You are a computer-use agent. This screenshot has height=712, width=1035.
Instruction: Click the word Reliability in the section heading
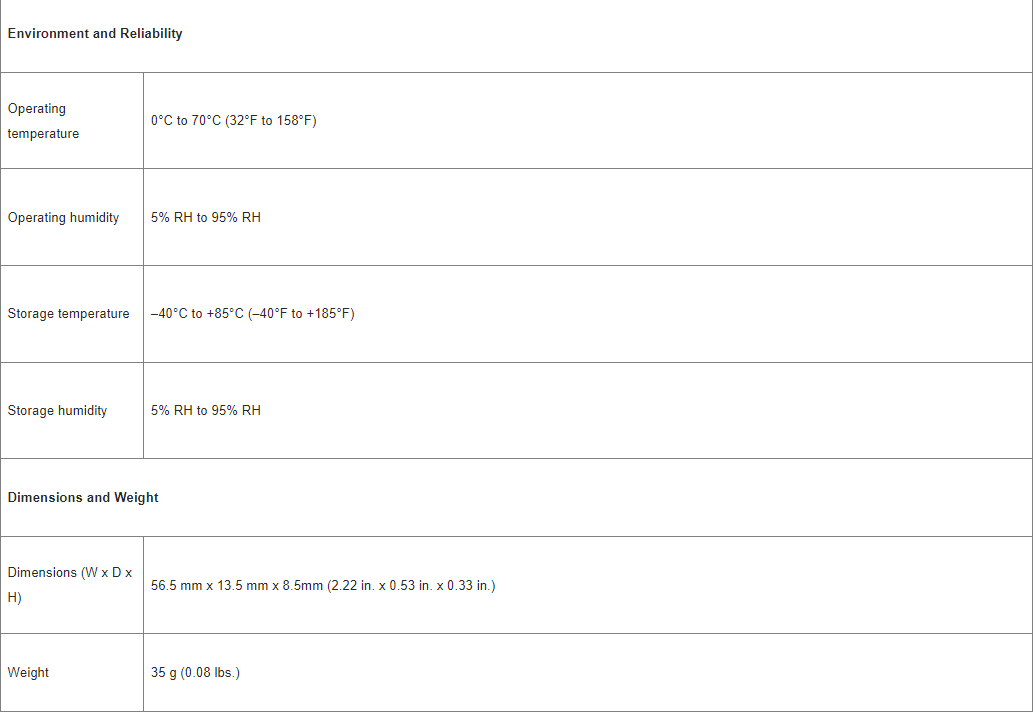pos(151,34)
